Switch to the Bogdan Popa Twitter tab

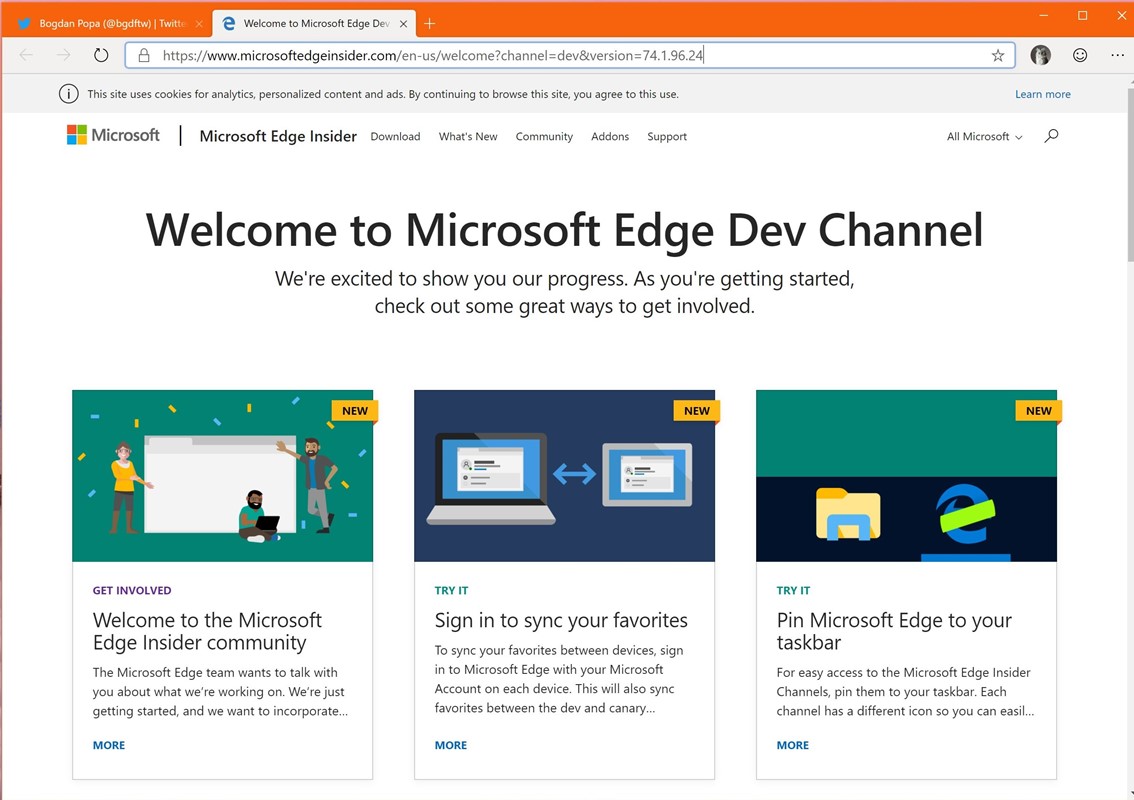[106, 23]
